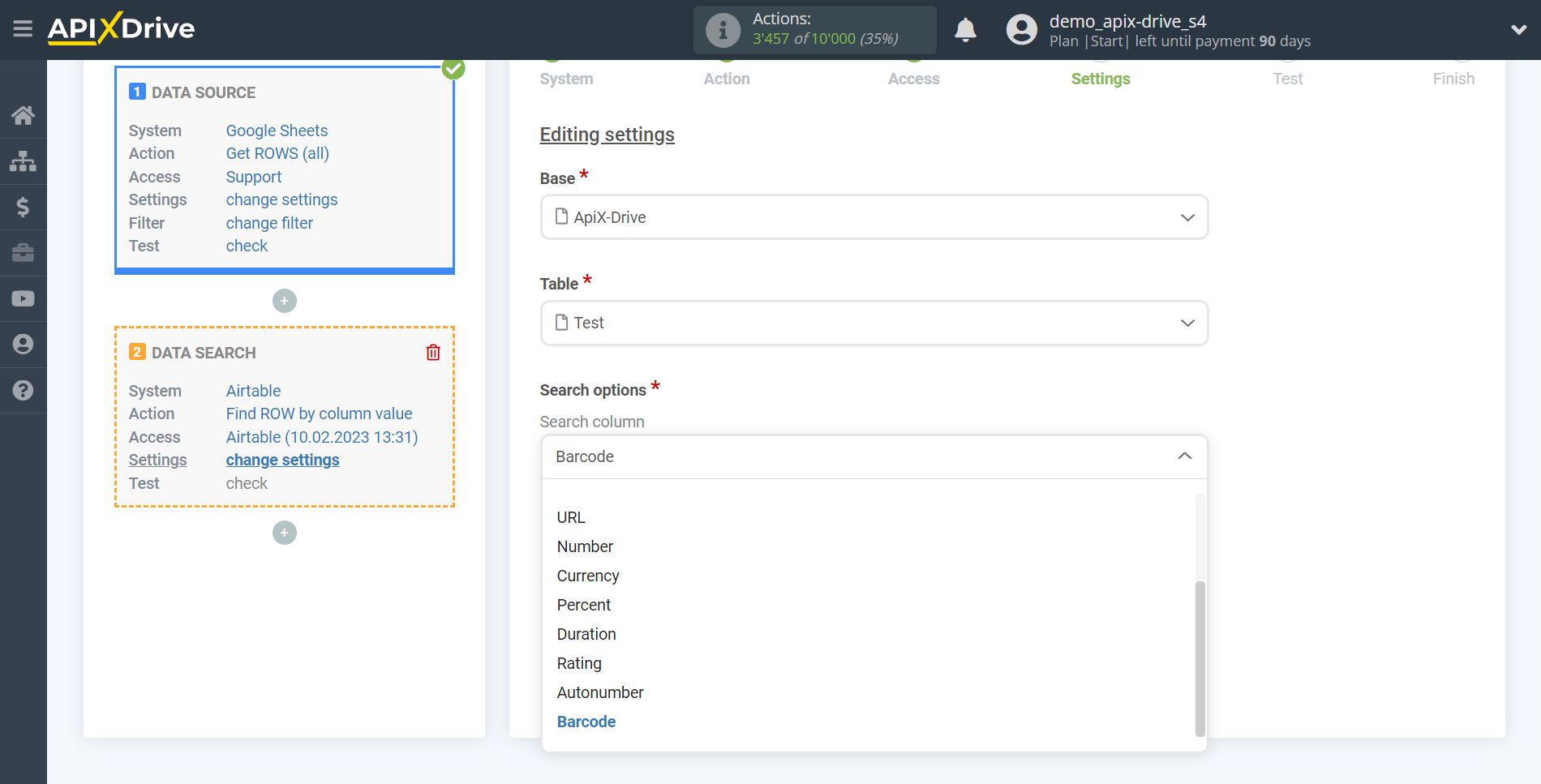Viewport: 1541px width, 784px height.
Task: Go to Home in the sidebar
Action: (x=23, y=115)
